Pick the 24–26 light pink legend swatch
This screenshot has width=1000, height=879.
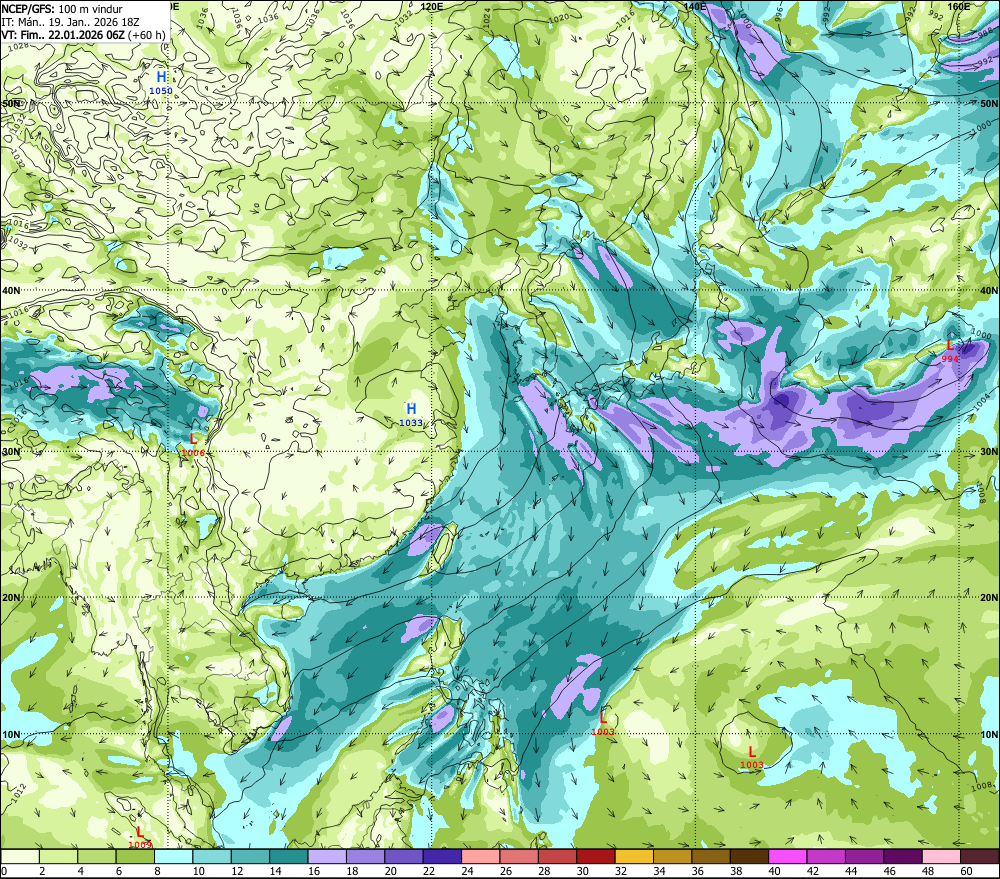pyautogui.click(x=481, y=857)
